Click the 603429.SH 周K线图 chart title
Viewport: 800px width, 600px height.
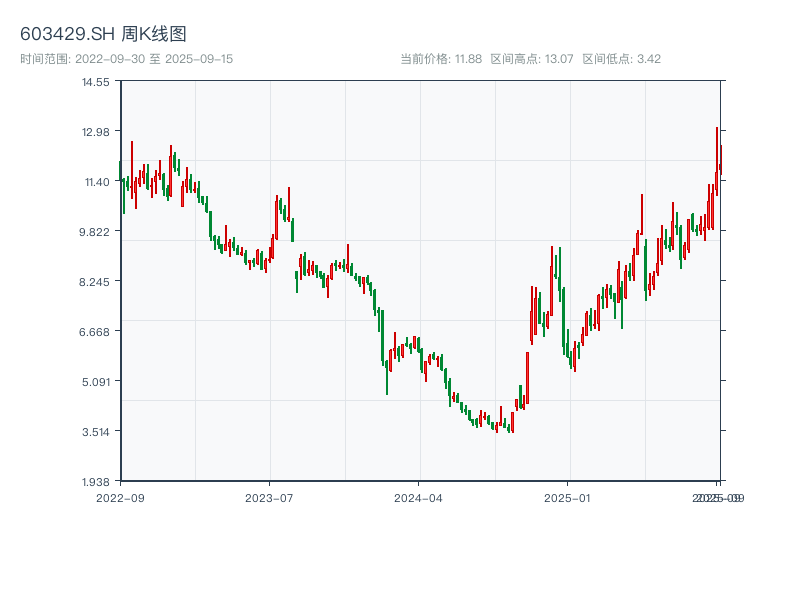(103, 34)
